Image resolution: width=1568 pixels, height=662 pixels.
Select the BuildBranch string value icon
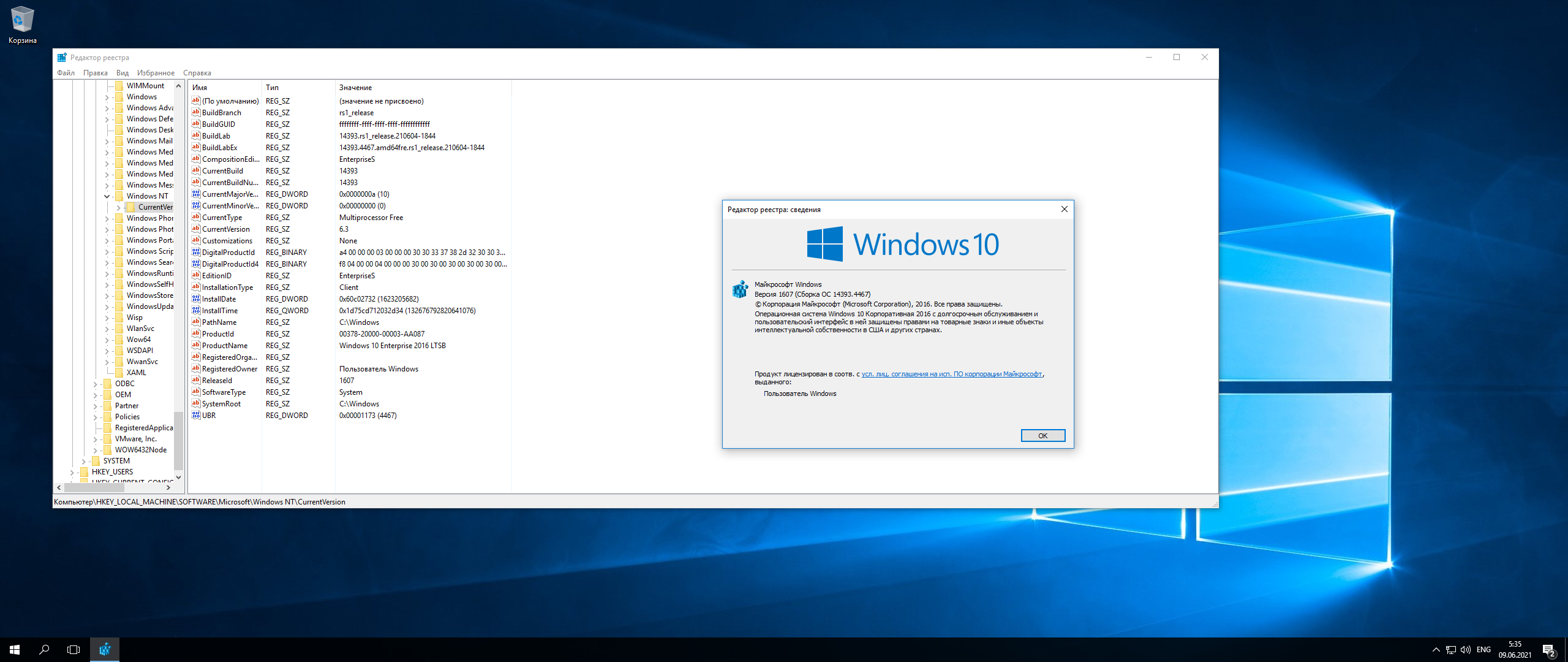[x=196, y=112]
